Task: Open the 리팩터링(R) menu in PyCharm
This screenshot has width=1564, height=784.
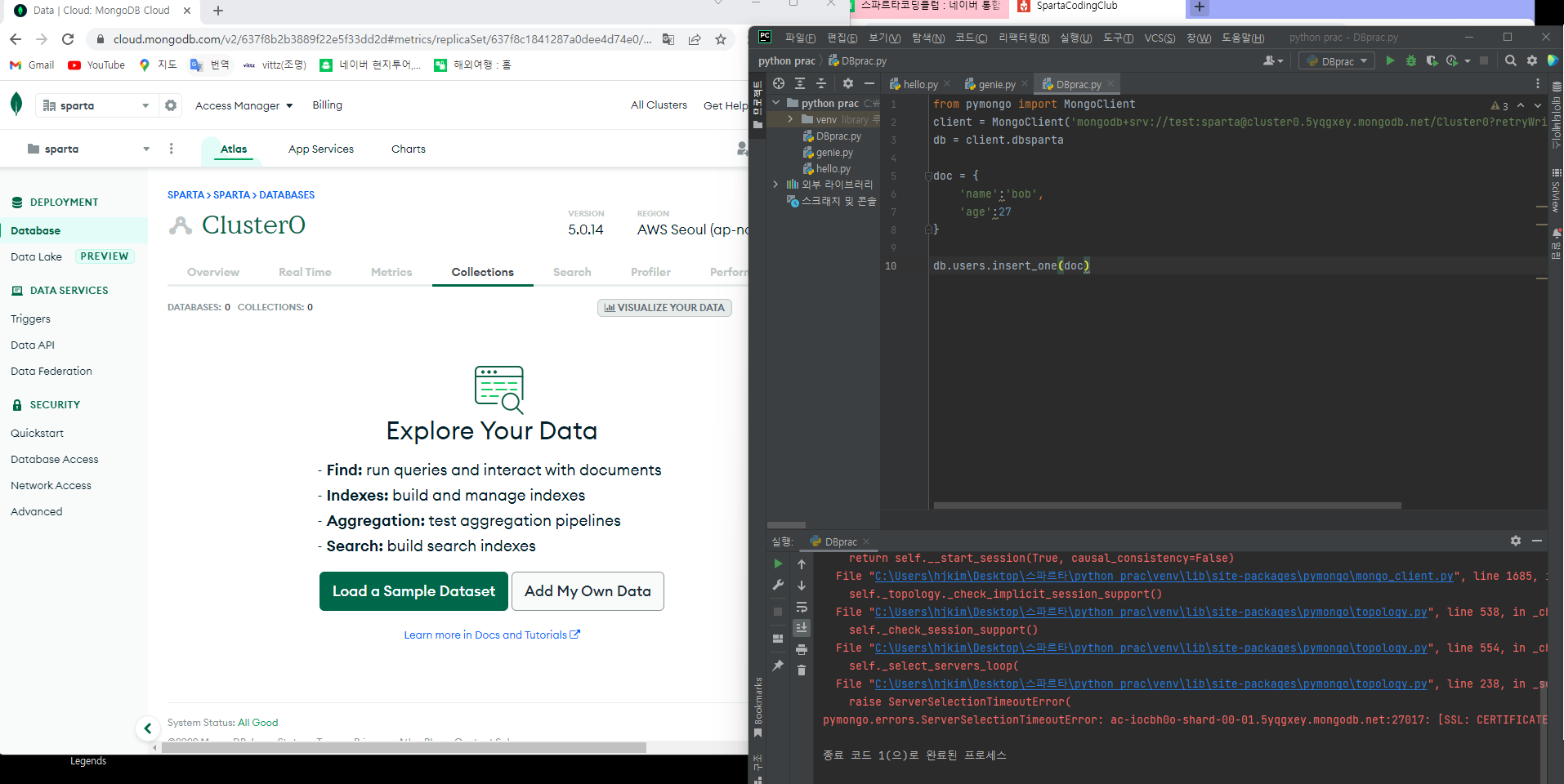Action: 1024,38
